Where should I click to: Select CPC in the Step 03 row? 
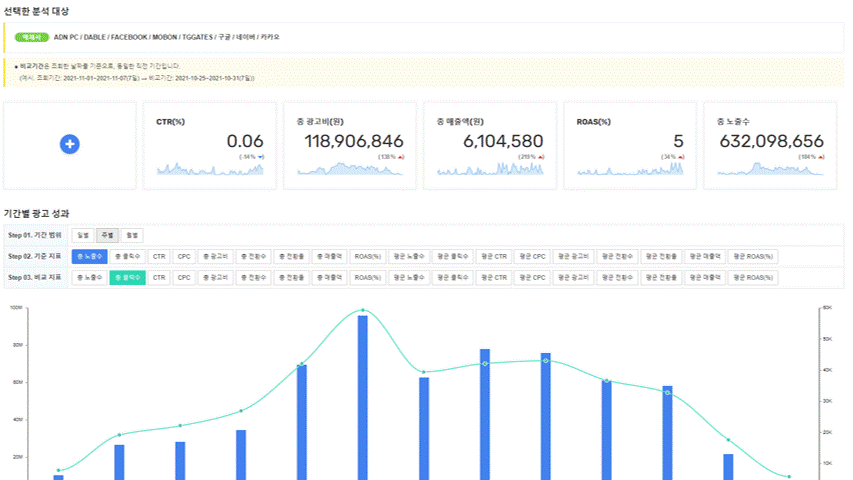184,277
